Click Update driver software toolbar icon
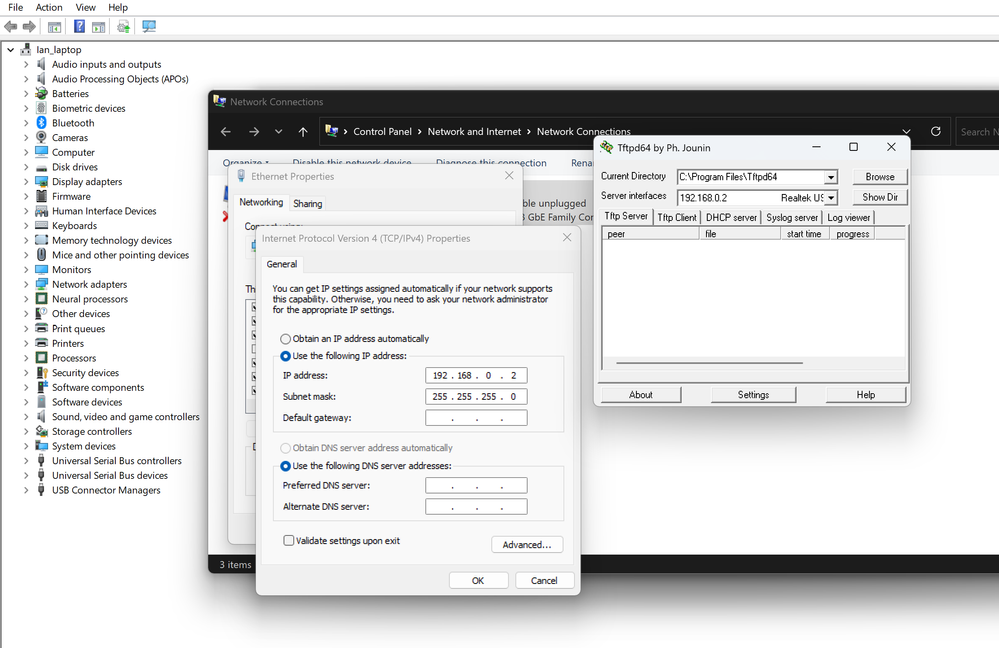999x648 pixels. [x=123, y=27]
